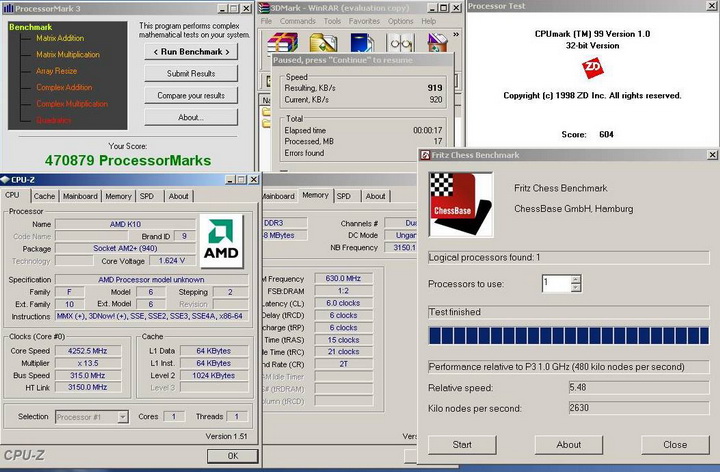Click the memory frequency value 630.0 MHz
720x472 pixels.
[x=343, y=278]
